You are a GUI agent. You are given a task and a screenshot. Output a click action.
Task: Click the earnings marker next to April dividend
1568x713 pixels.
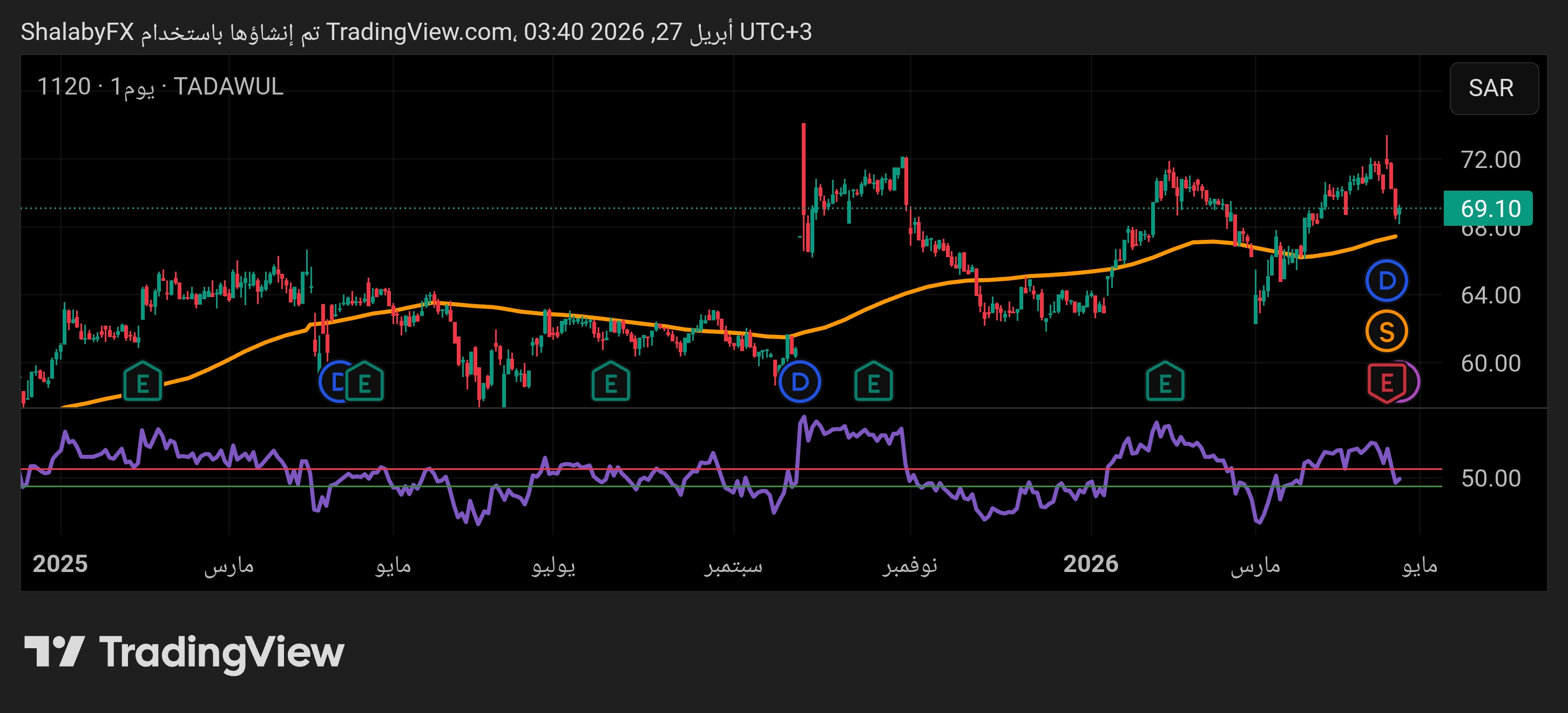(365, 382)
